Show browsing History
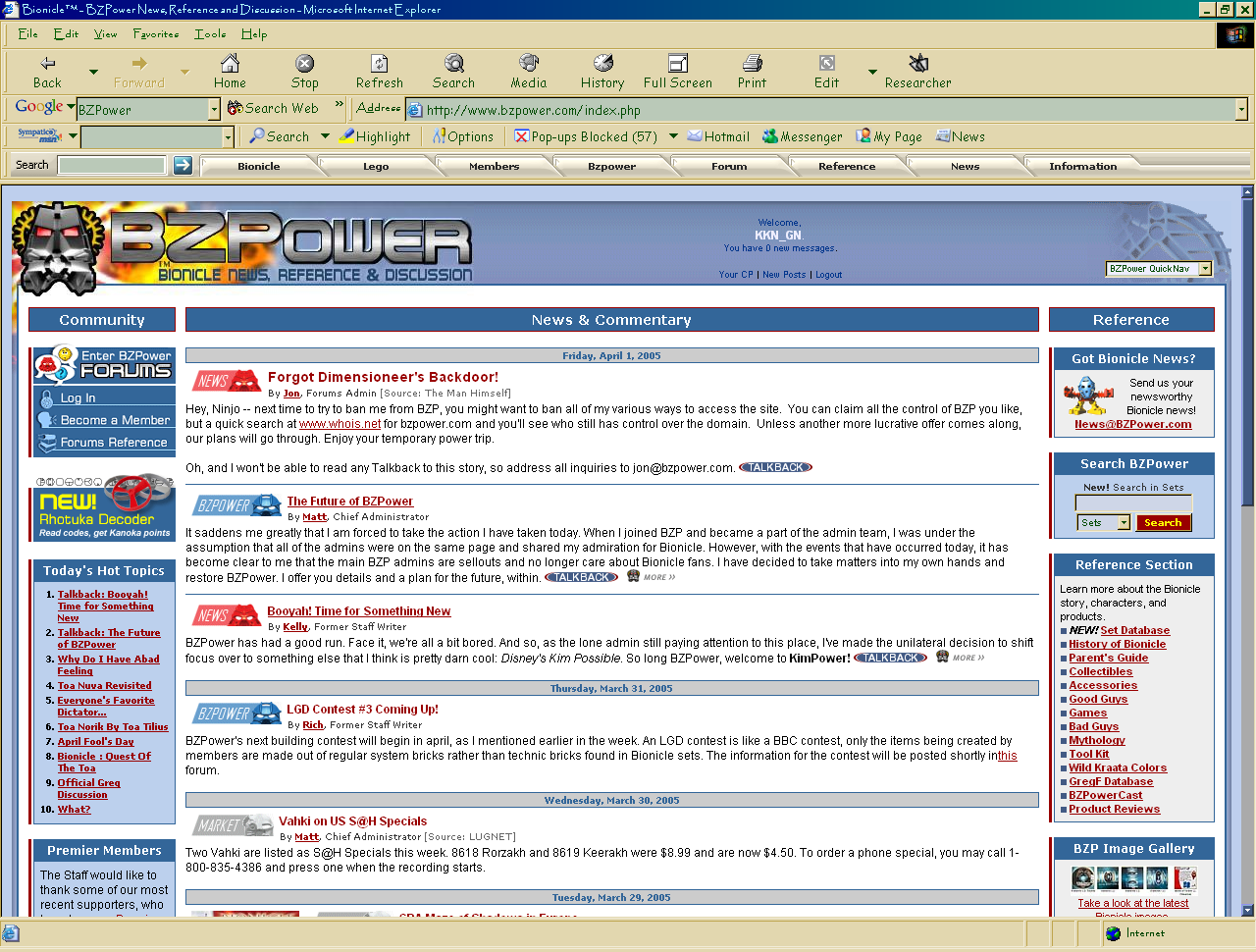The width and height of the screenshot is (1256, 952). [602, 72]
